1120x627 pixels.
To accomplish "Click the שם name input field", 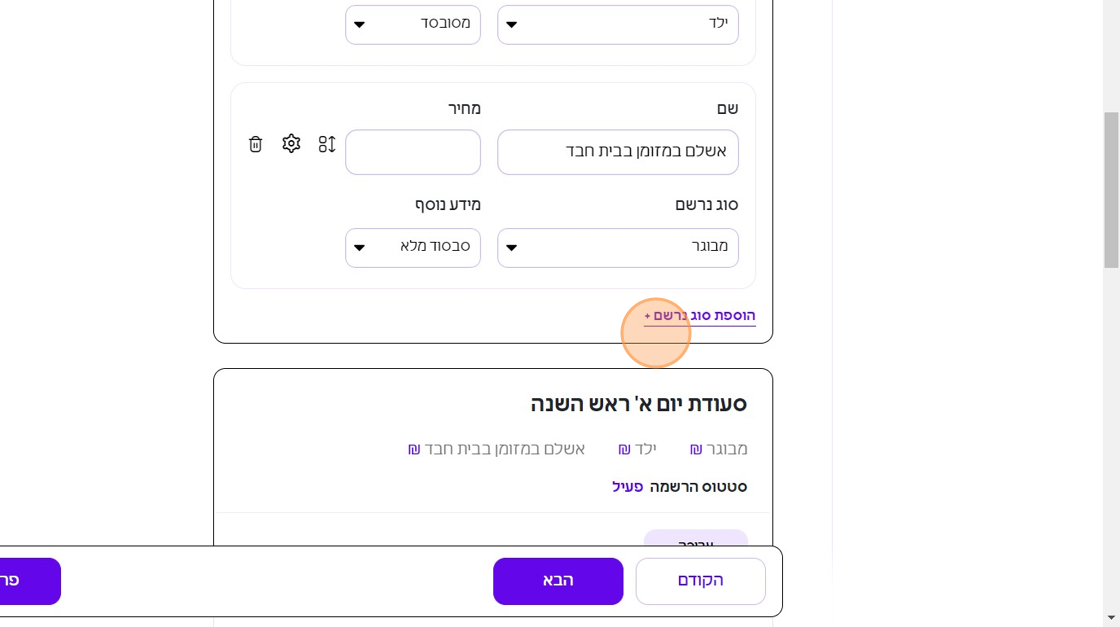I will tap(617, 152).
